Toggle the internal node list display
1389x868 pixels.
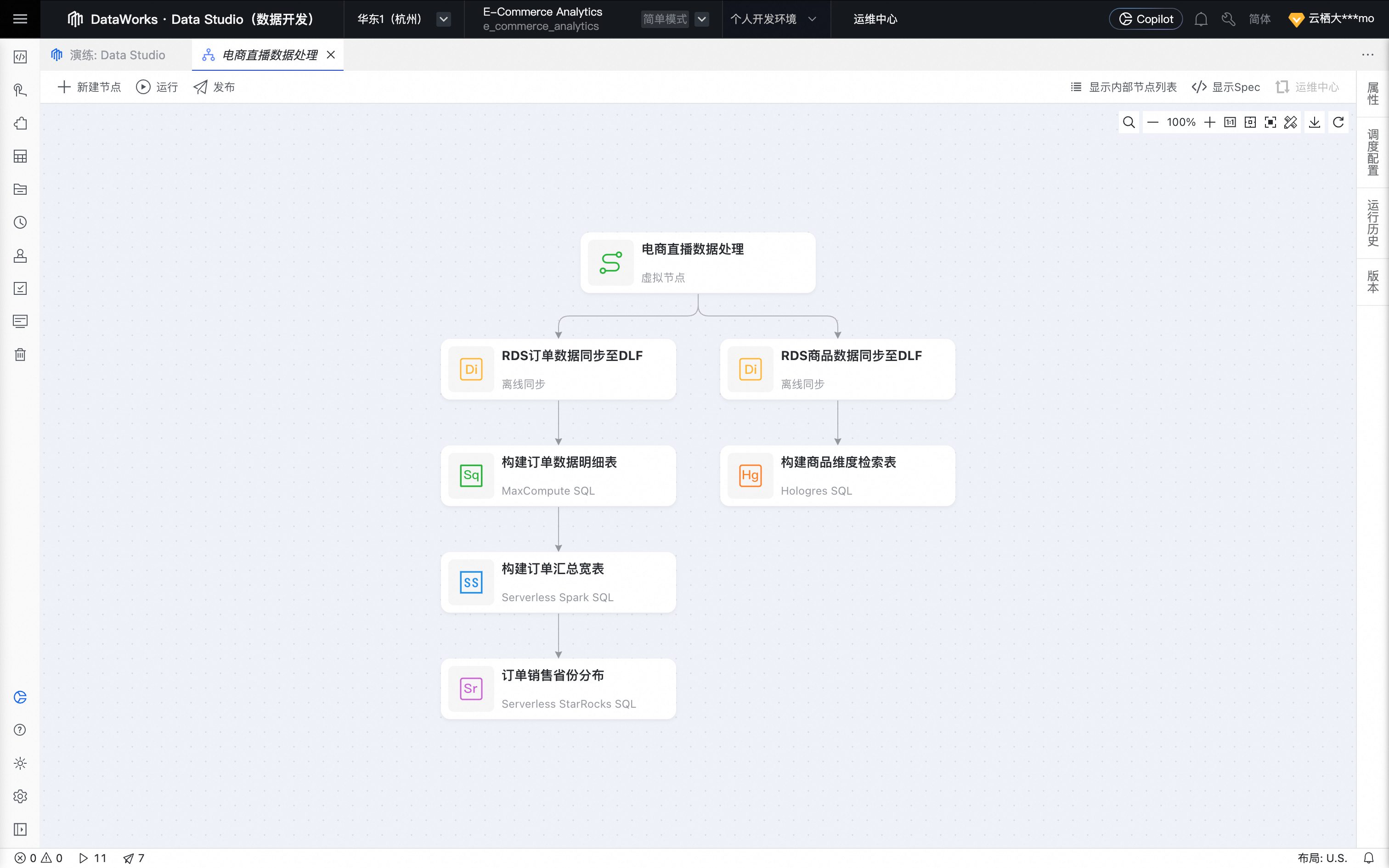point(1123,87)
